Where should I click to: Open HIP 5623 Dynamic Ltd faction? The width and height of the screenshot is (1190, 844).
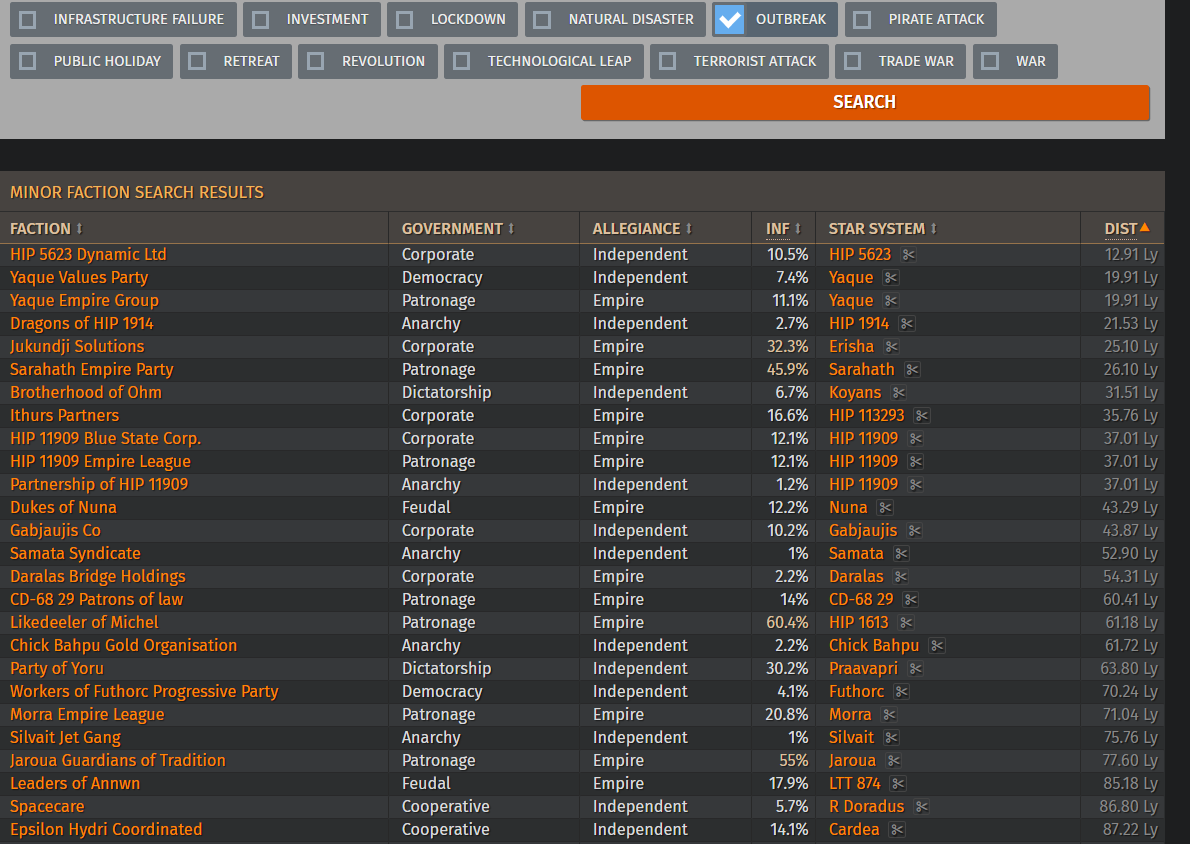click(x=88, y=255)
